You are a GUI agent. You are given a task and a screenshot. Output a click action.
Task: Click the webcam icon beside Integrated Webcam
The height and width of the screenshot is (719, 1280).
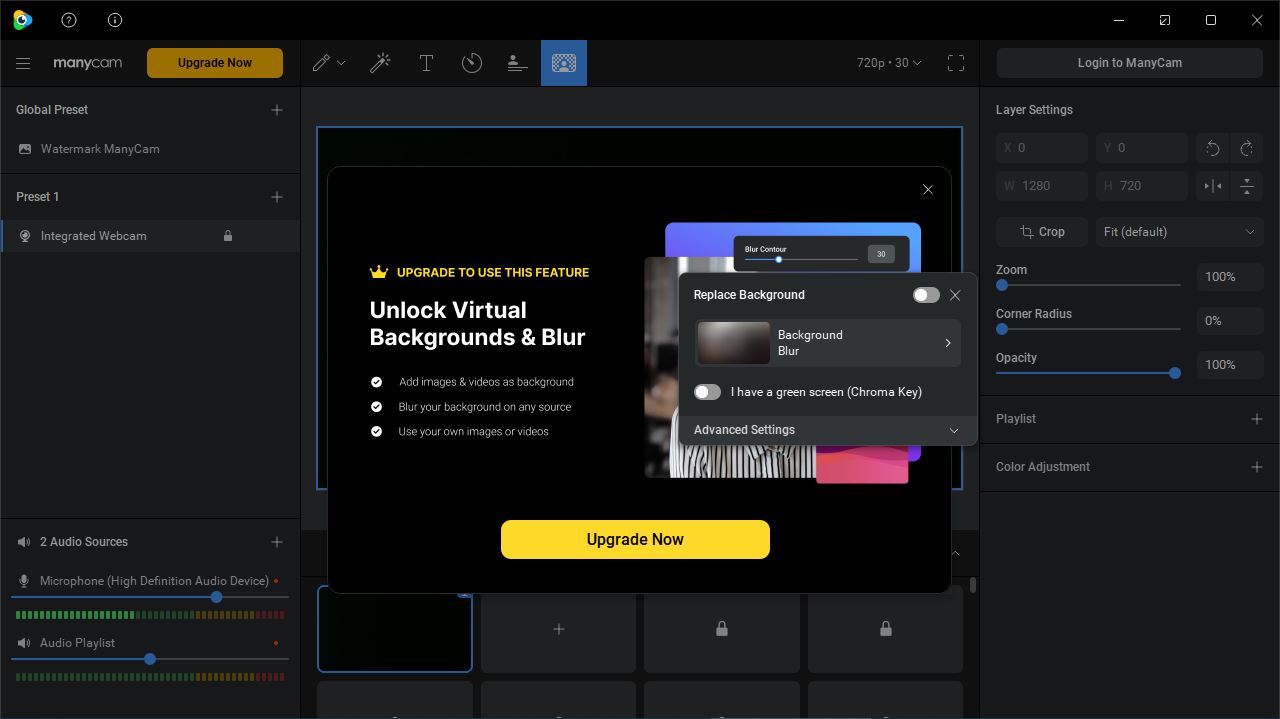coord(25,236)
